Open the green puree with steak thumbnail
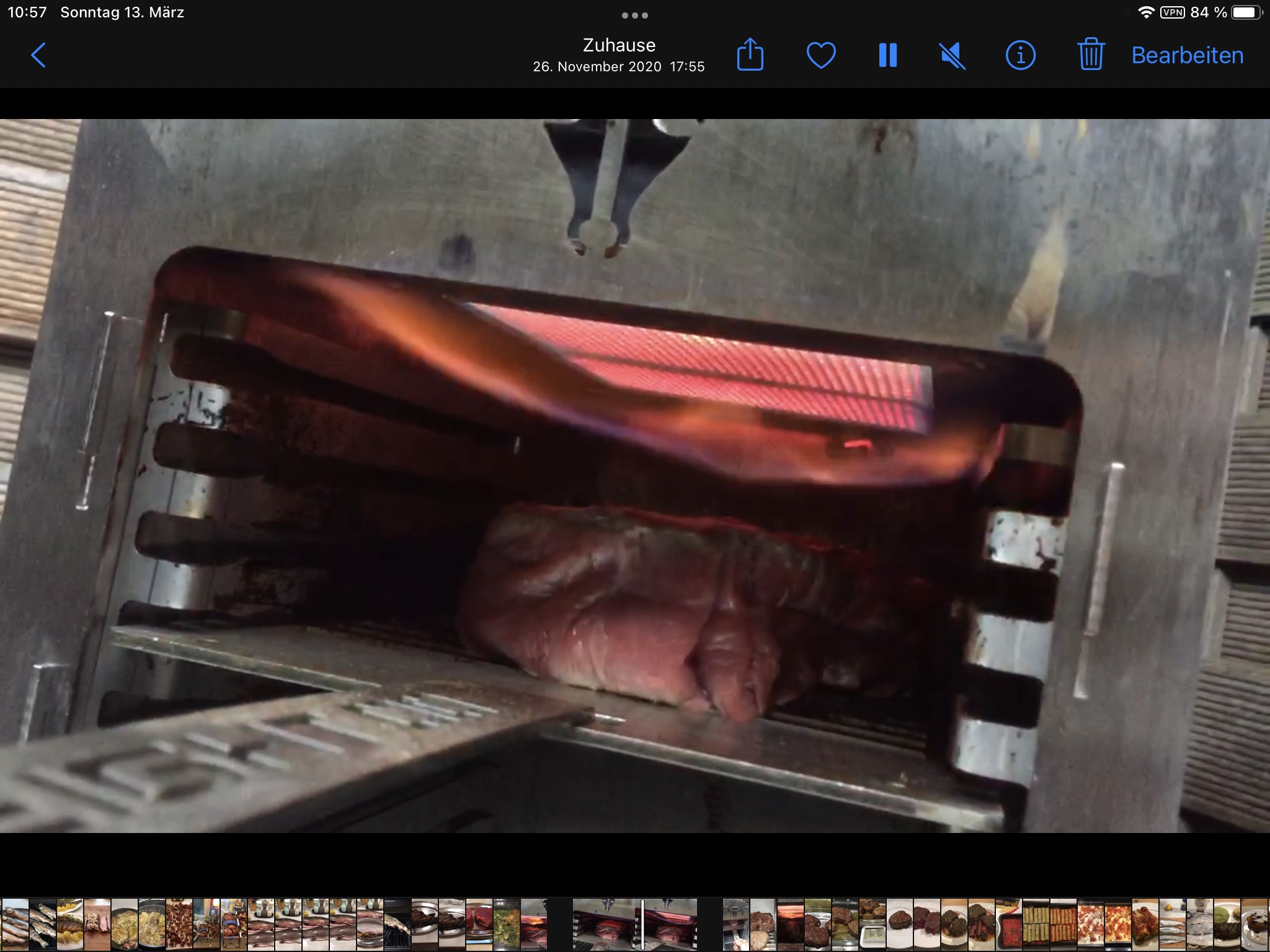This screenshot has height=952, width=1270. 1227,924
